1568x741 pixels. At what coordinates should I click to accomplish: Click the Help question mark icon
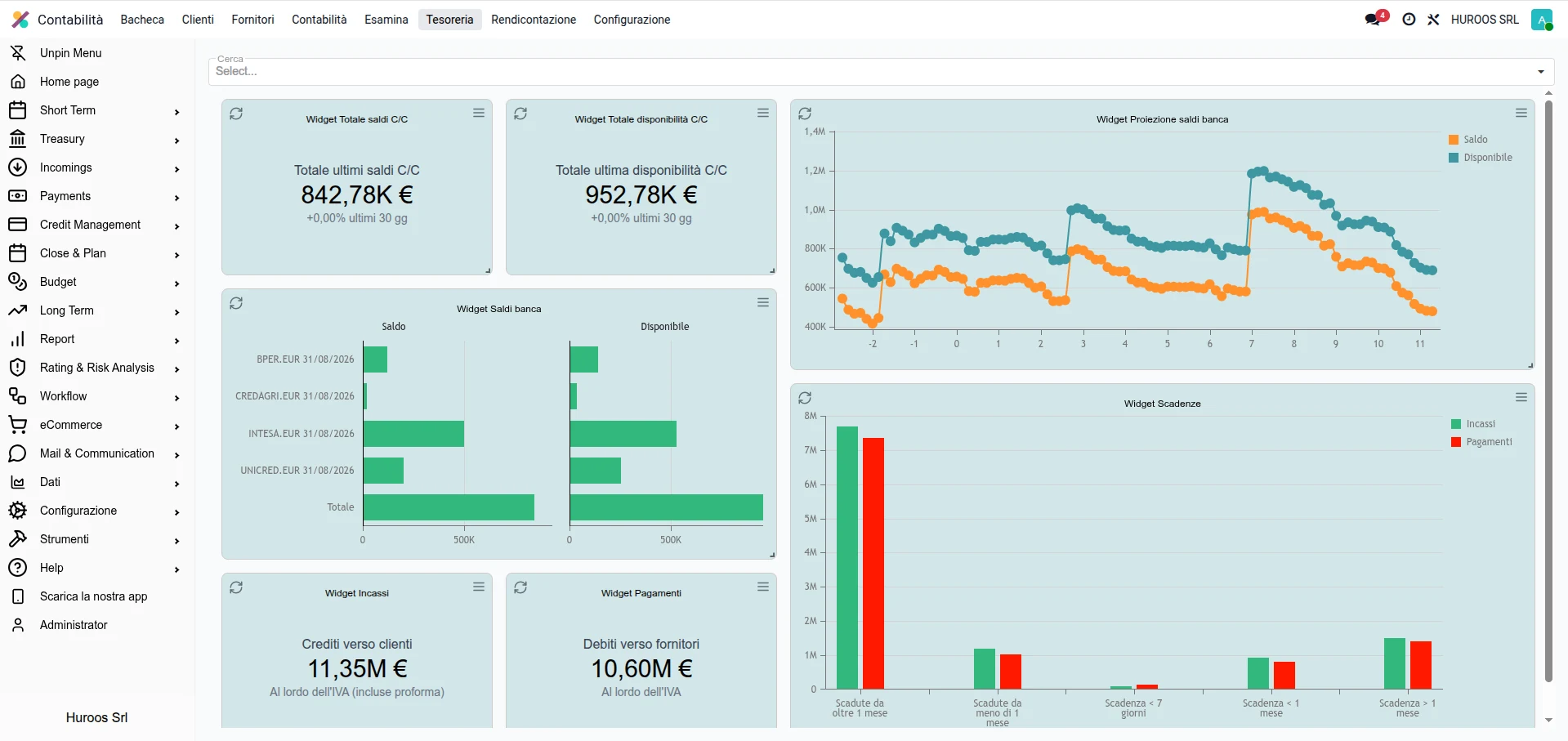point(17,568)
